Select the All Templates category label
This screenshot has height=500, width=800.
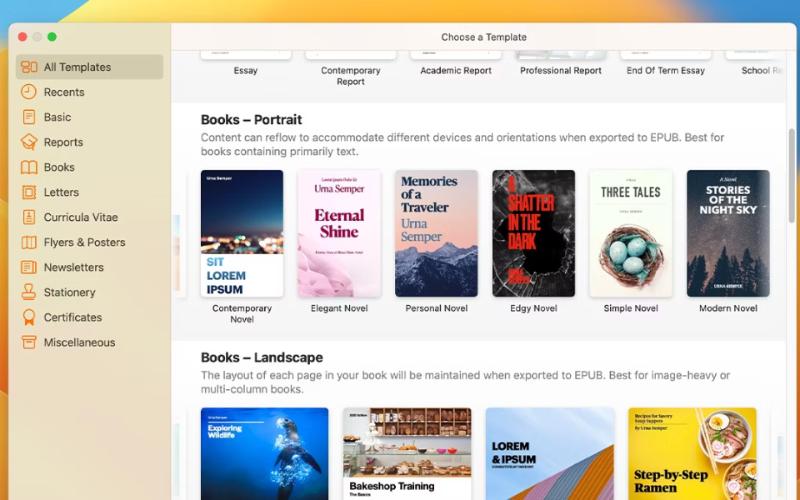pyautogui.click(x=77, y=67)
